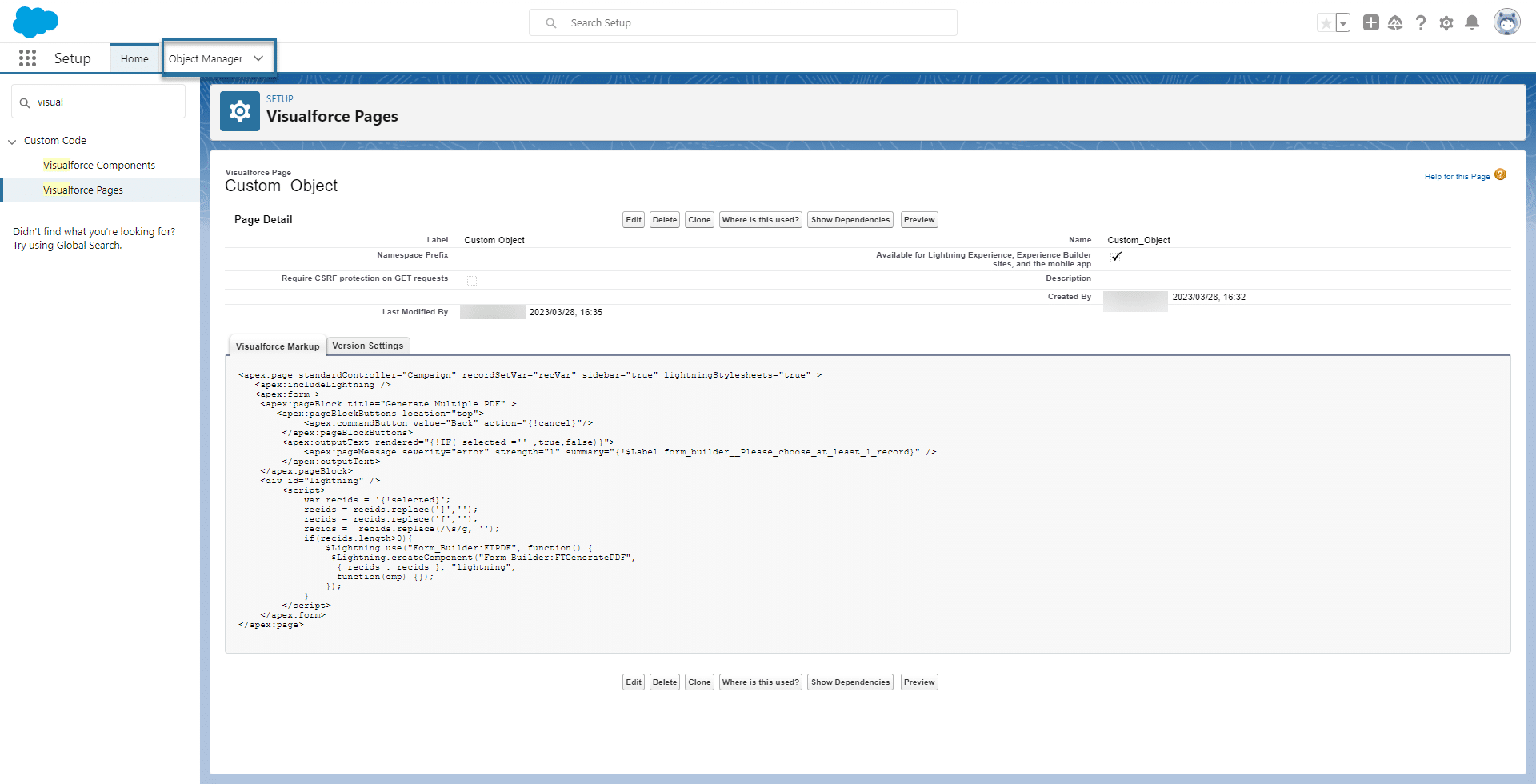Click the plus icon in the header
This screenshot has width=1536, height=784.
pos(1370,22)
